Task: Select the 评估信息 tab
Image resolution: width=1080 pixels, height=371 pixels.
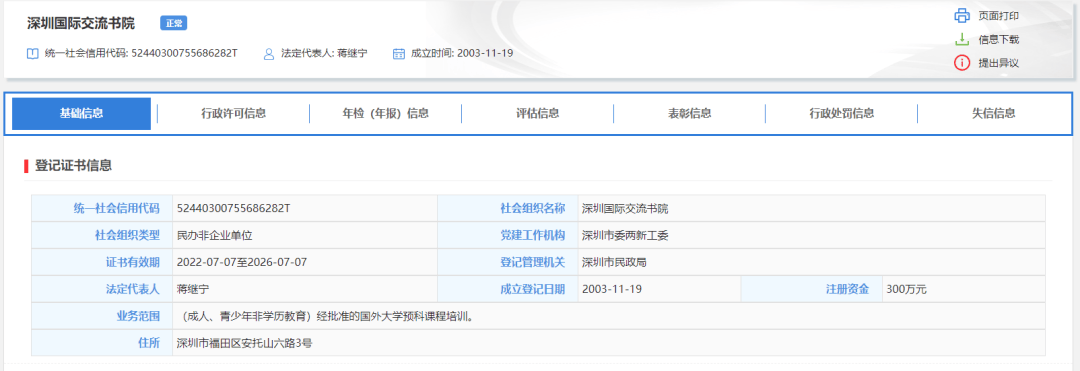Action: 537,114
